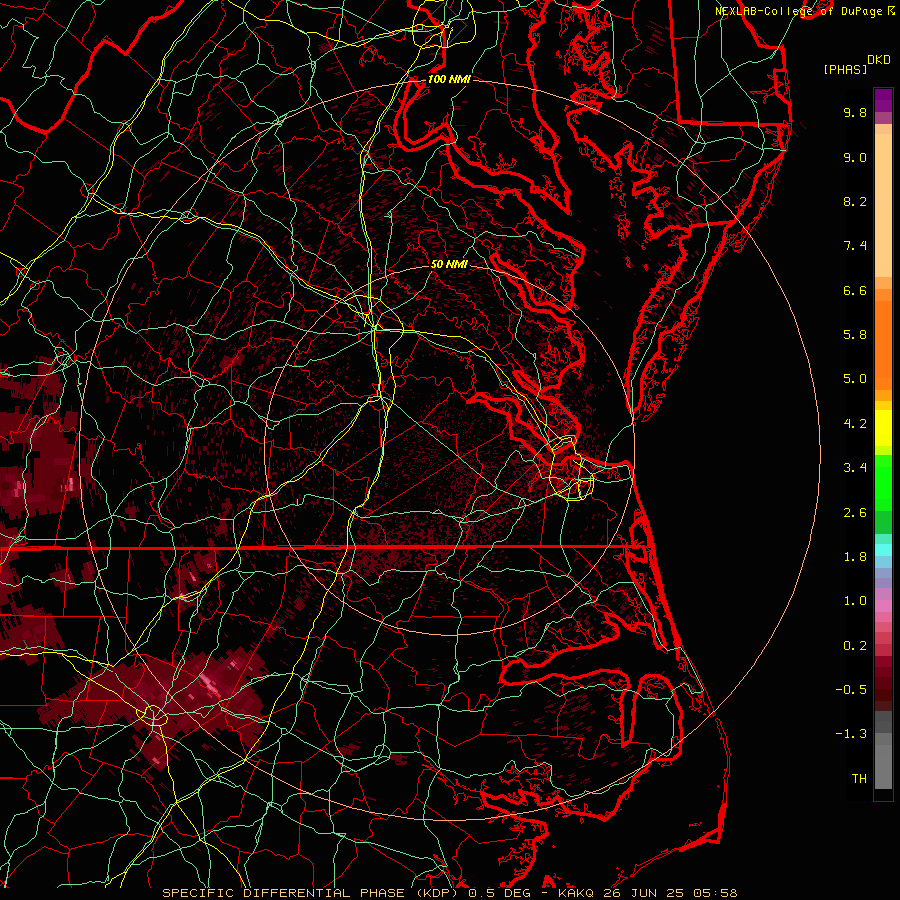This screenshot has width=900, height=900.
Task: Click the 6.6 value on the color scale
Action: pyautogui.click(x=855, y=290)
